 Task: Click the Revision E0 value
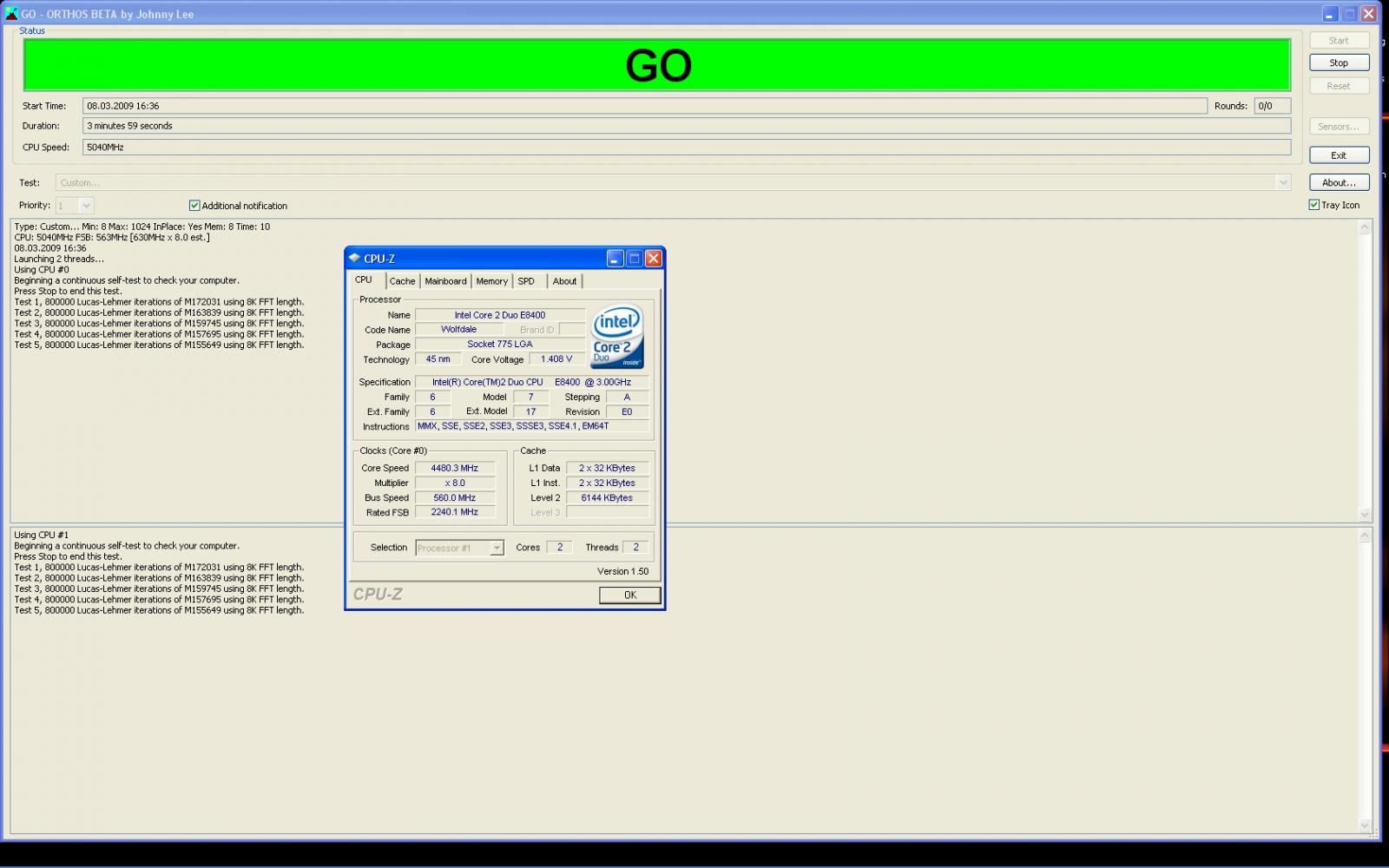(x=627, y=411)
